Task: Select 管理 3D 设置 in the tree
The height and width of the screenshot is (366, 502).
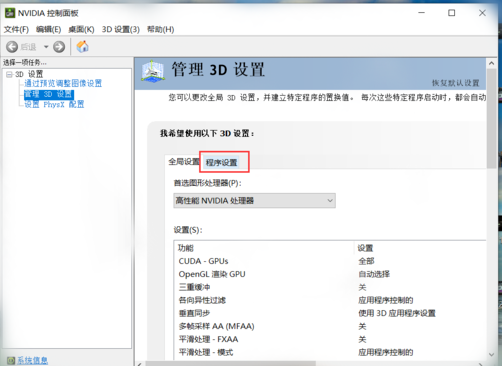Action: click(49, 94)
